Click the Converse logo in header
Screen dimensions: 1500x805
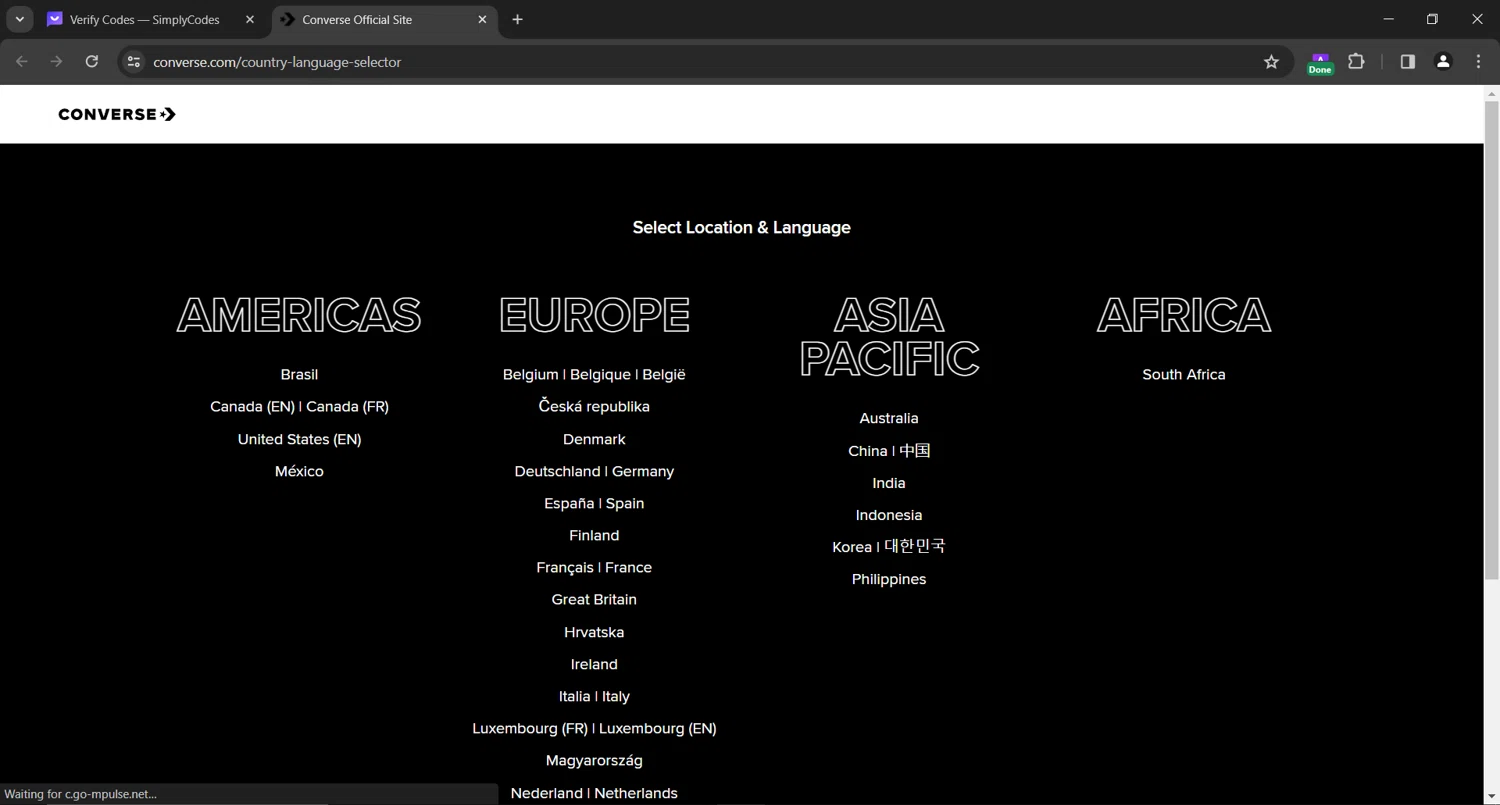coord(117,114)
